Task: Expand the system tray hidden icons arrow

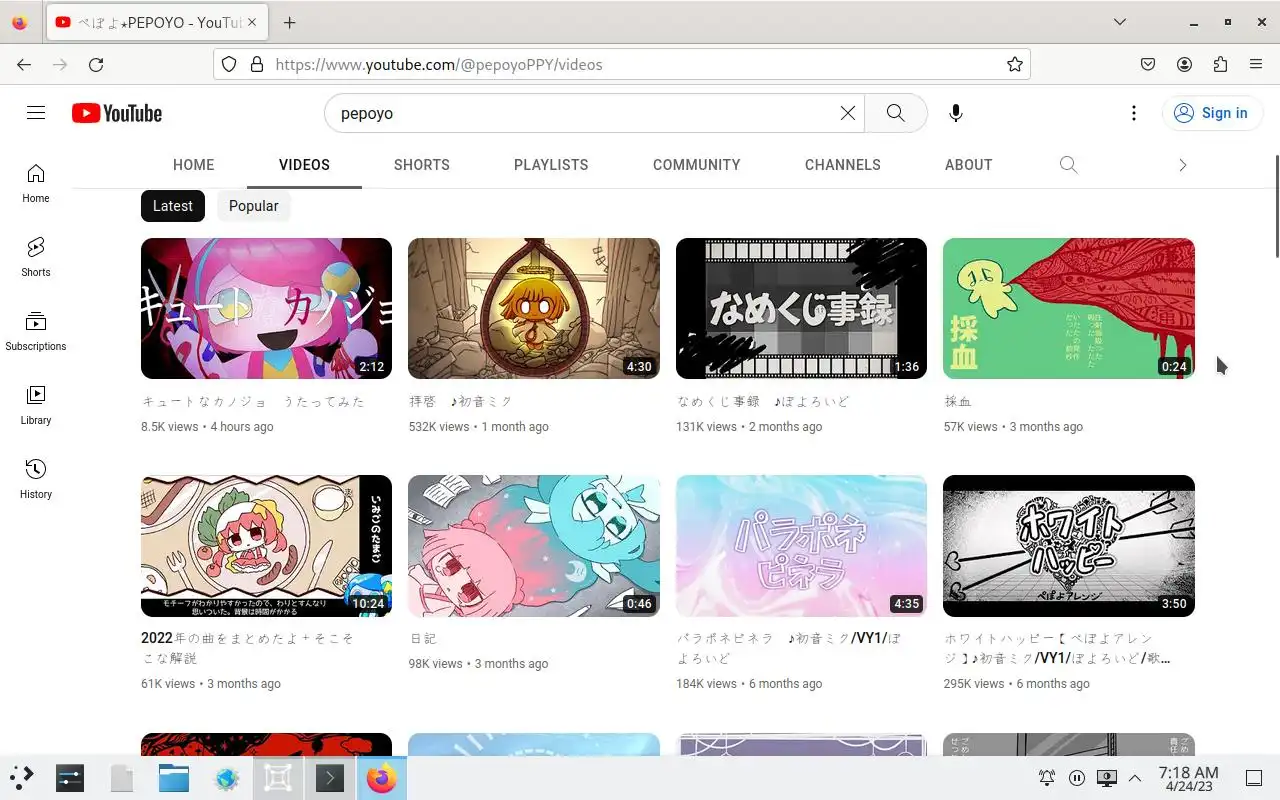Action: click(x=1135, y=777)
